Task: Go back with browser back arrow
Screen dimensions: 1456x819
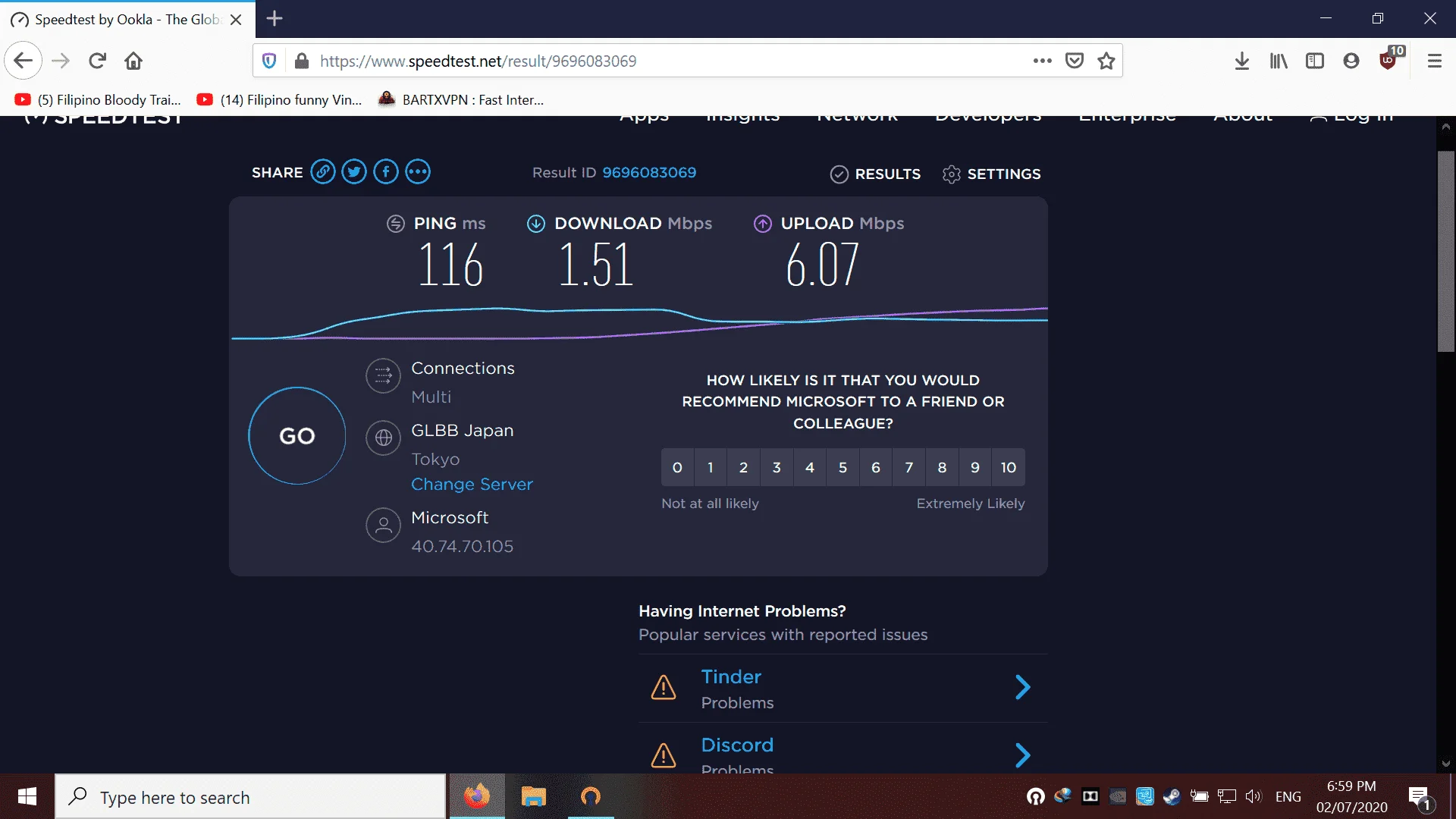Action: 23,61
